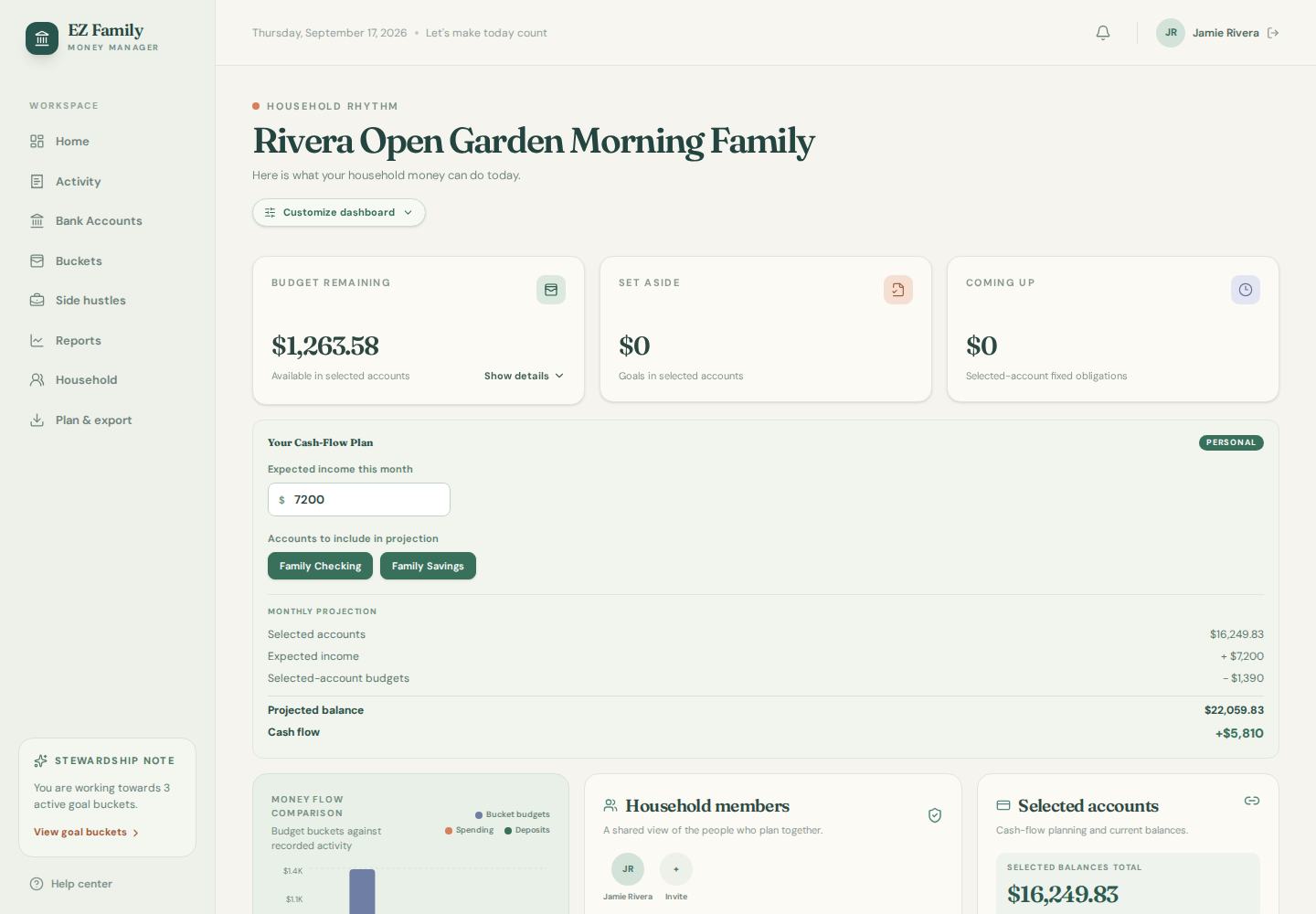
Task: Click the Plan & export download icon
Action: [37, 420]
